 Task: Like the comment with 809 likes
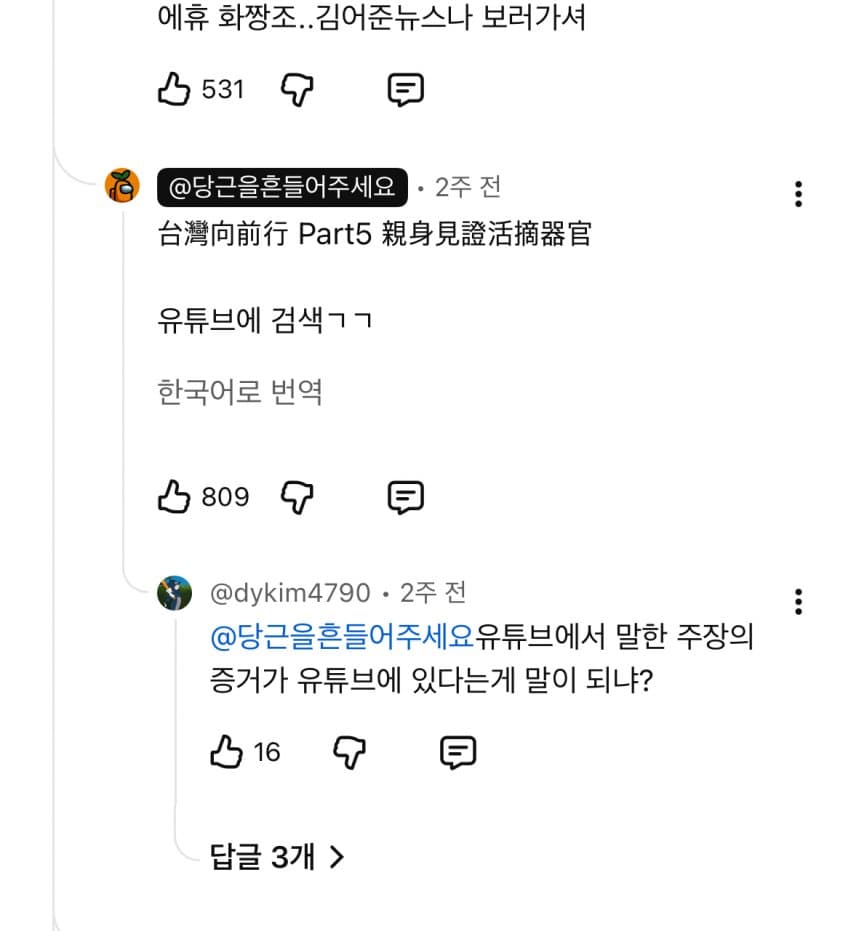click(174, 496)
